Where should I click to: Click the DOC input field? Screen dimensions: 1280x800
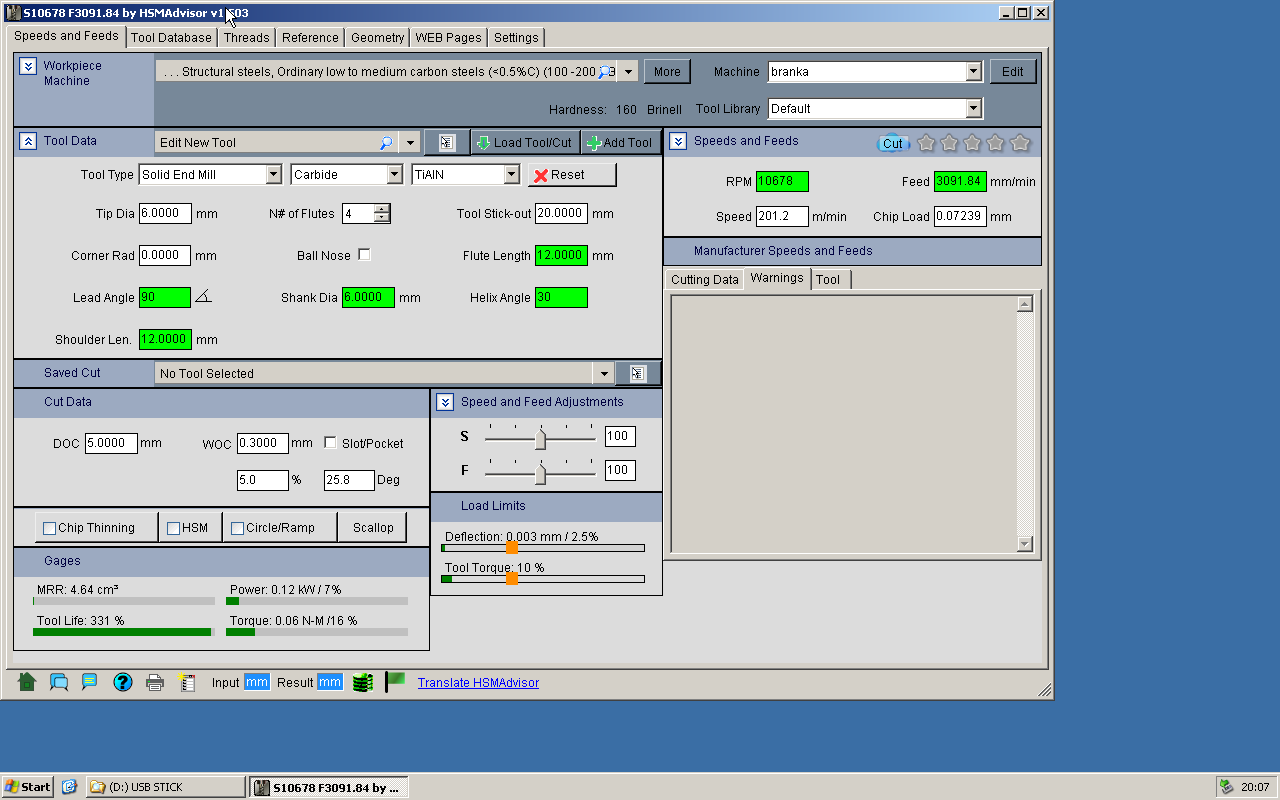click(110, 443)
